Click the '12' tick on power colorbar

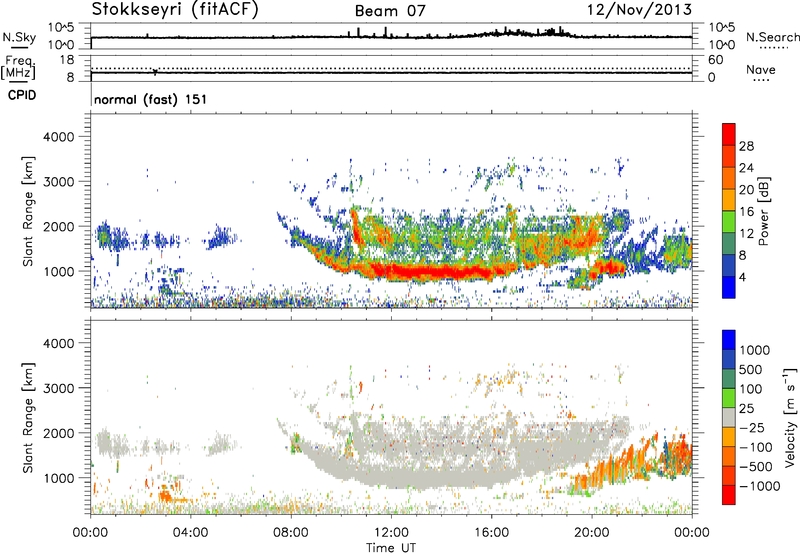(x=746, y=234)
